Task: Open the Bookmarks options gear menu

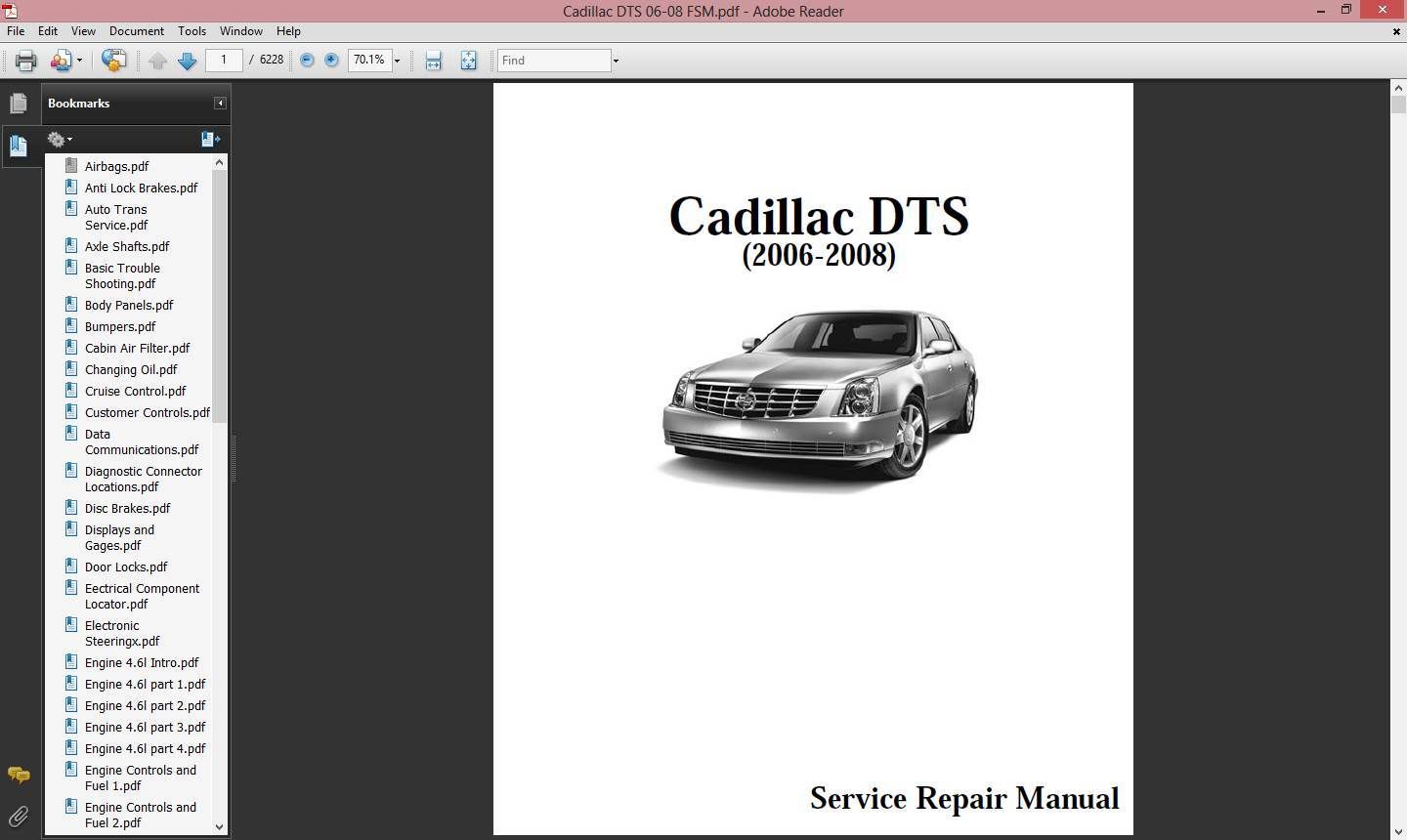Action: (x=59, y=140)
